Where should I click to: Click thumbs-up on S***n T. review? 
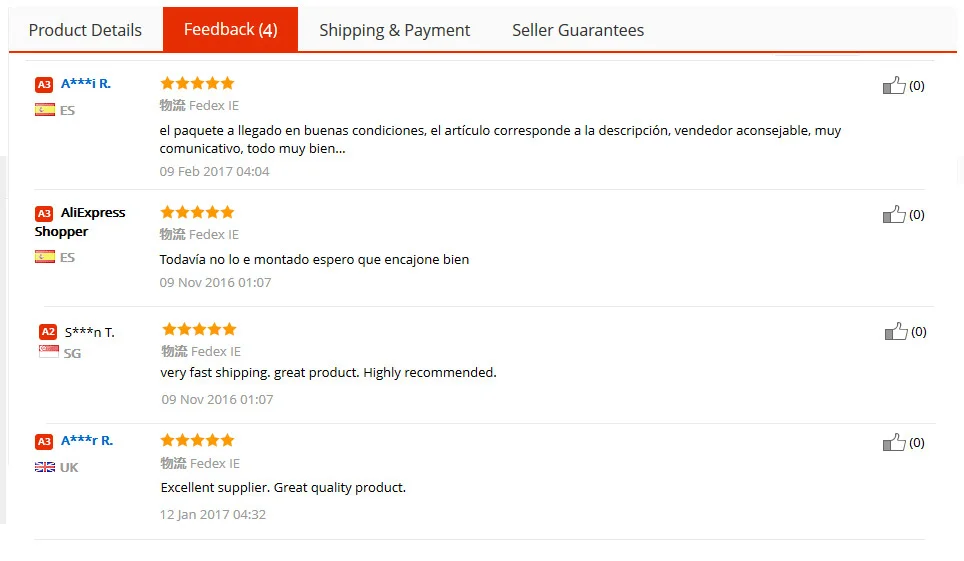pyautogui.click(x=896, y=332)
